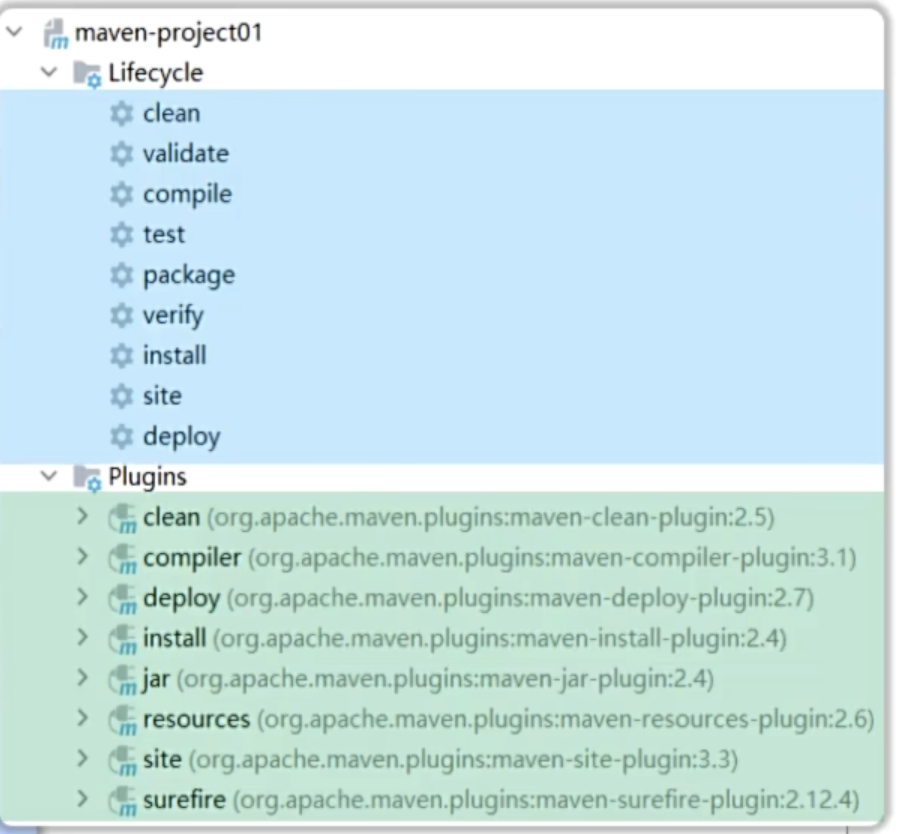The width and height of the screenshot is (918, 834).
Task: Click the gear icon beside deploy lifecycle
Action: 122,437
